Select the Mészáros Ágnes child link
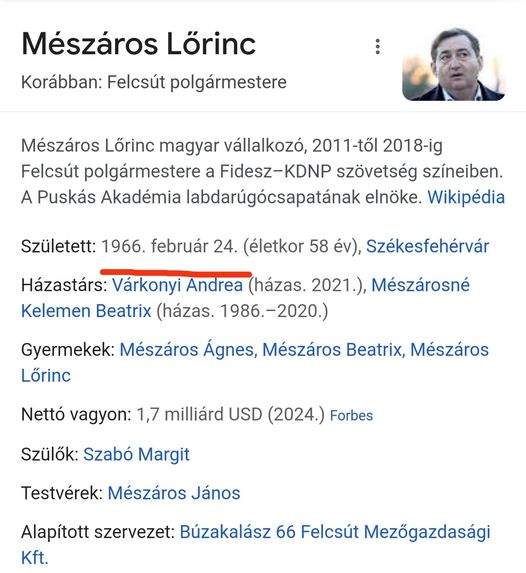Viewport: 526px width, 573px height. [186, 349]
